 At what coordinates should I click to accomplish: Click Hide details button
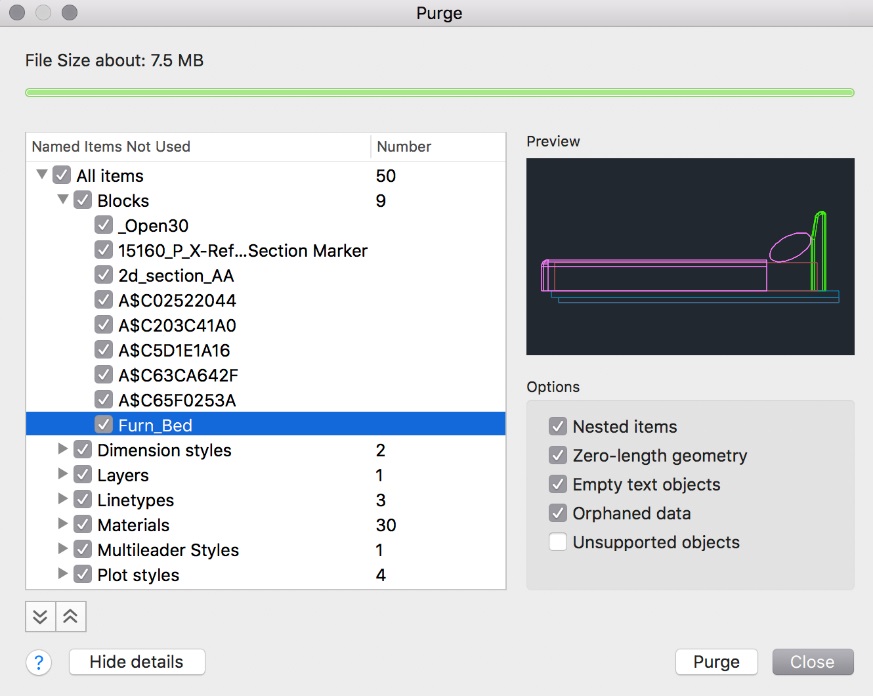137,662
